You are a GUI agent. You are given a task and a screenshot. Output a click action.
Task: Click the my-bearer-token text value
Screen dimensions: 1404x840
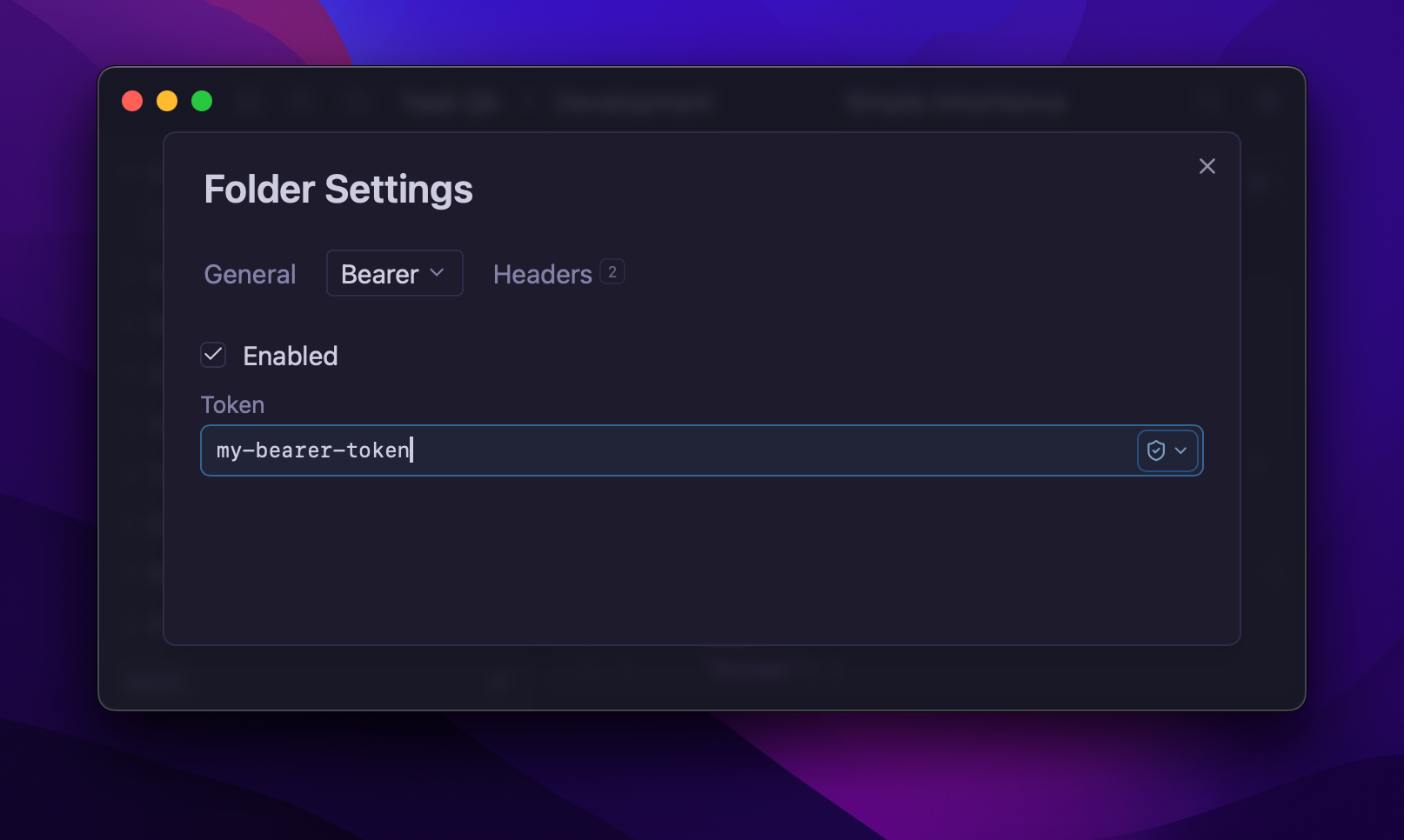click(x=313, y=450)
